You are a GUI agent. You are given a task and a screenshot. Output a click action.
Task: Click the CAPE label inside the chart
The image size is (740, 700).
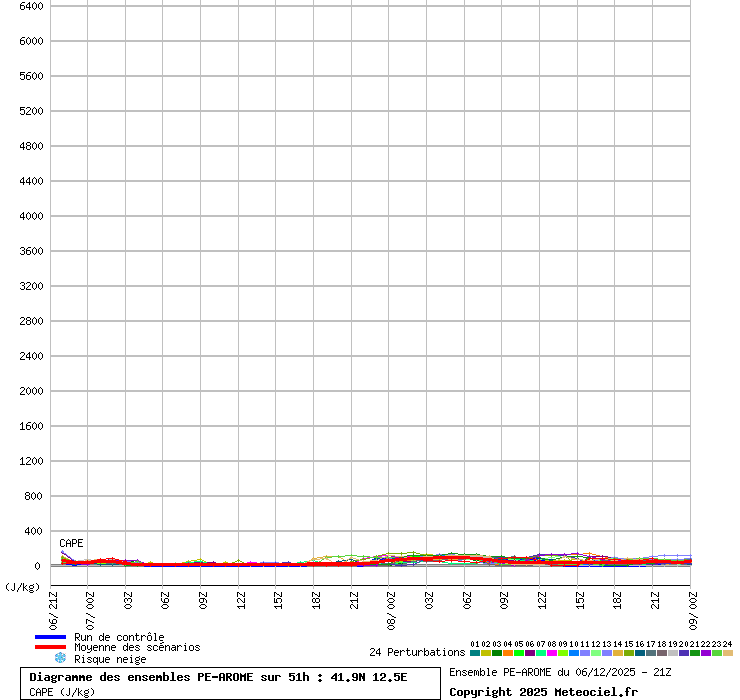point(71,543)
